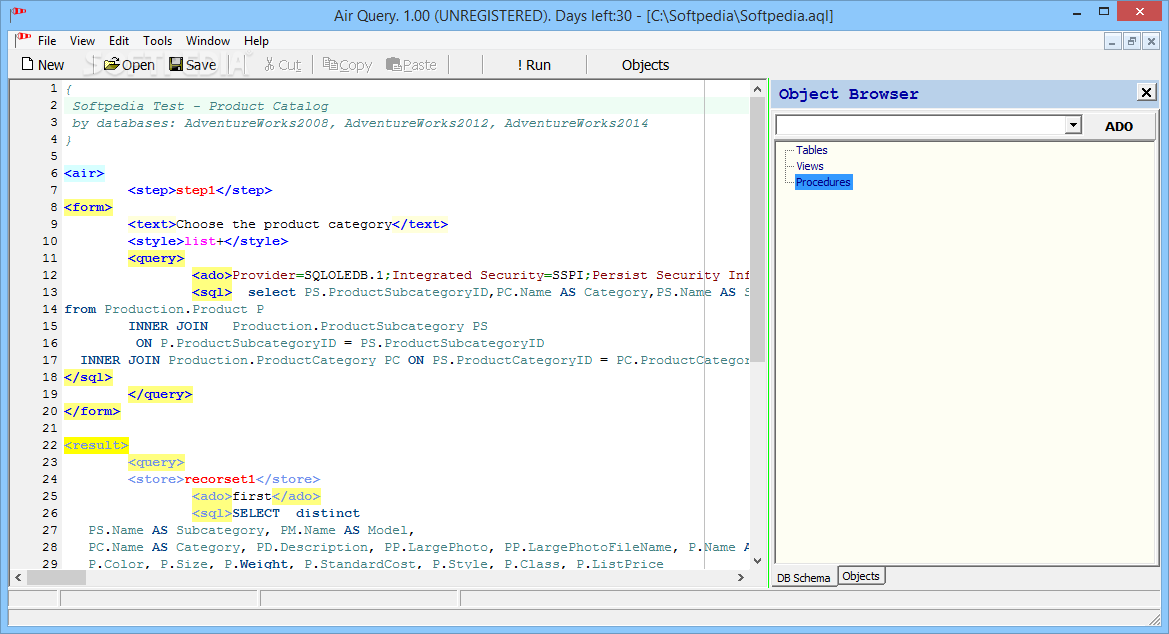Screen dimensions: 1169x634
Task: Open the Help menu
Action: pyautogui.click(x=256, y=41)
